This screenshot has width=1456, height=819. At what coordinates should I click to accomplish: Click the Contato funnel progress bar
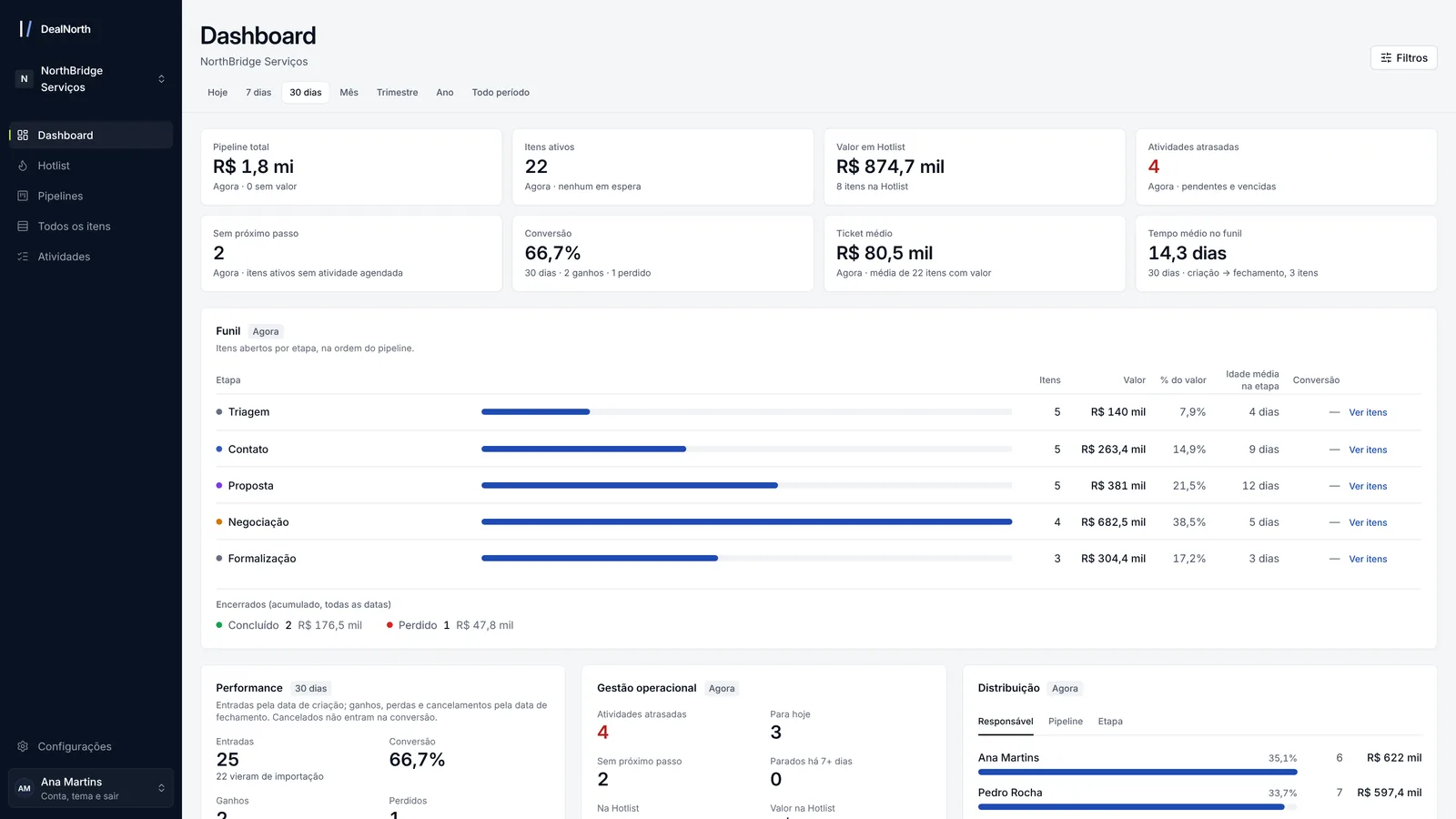click(746, 449)
